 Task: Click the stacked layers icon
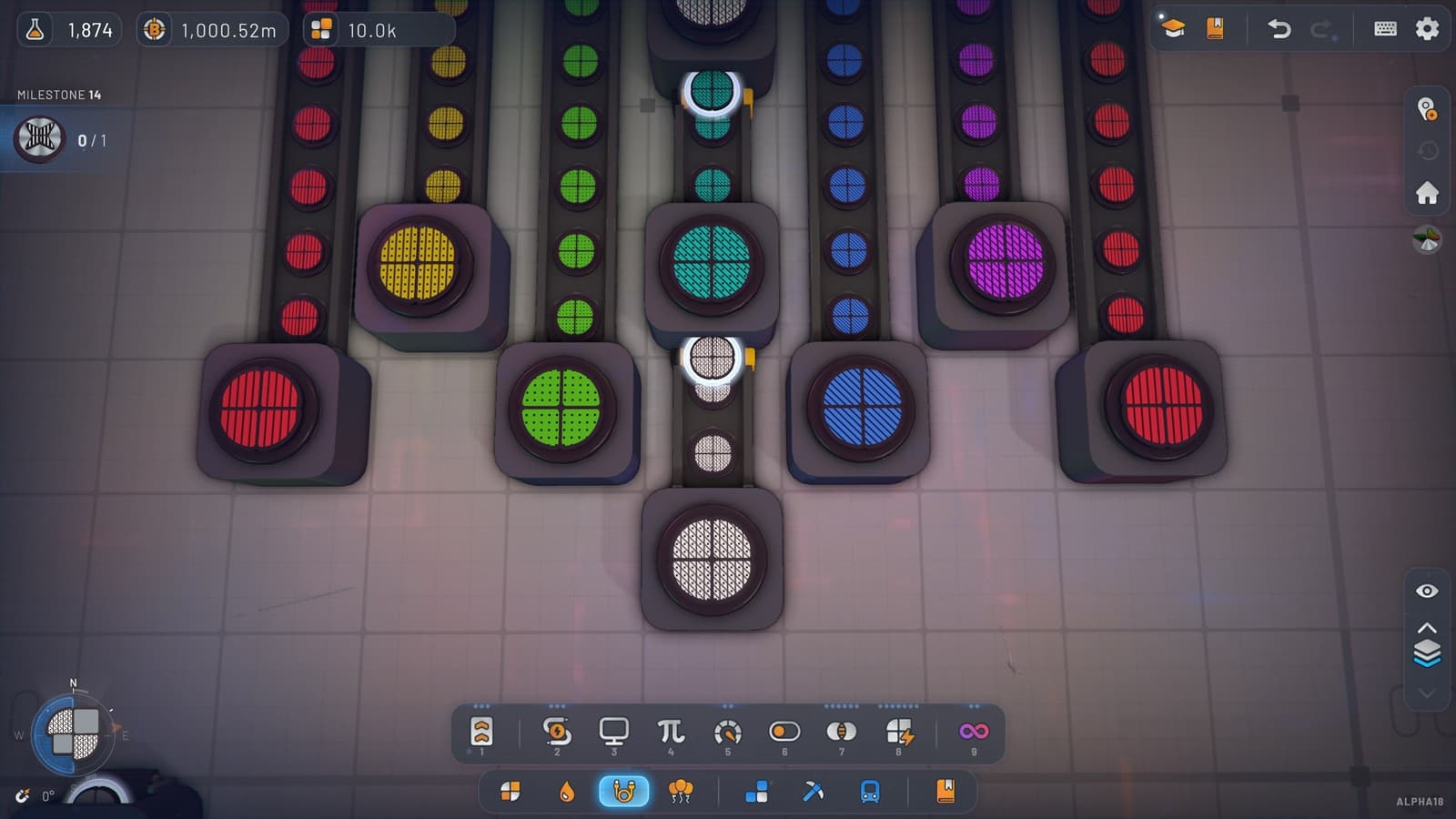pos(1427,653)
